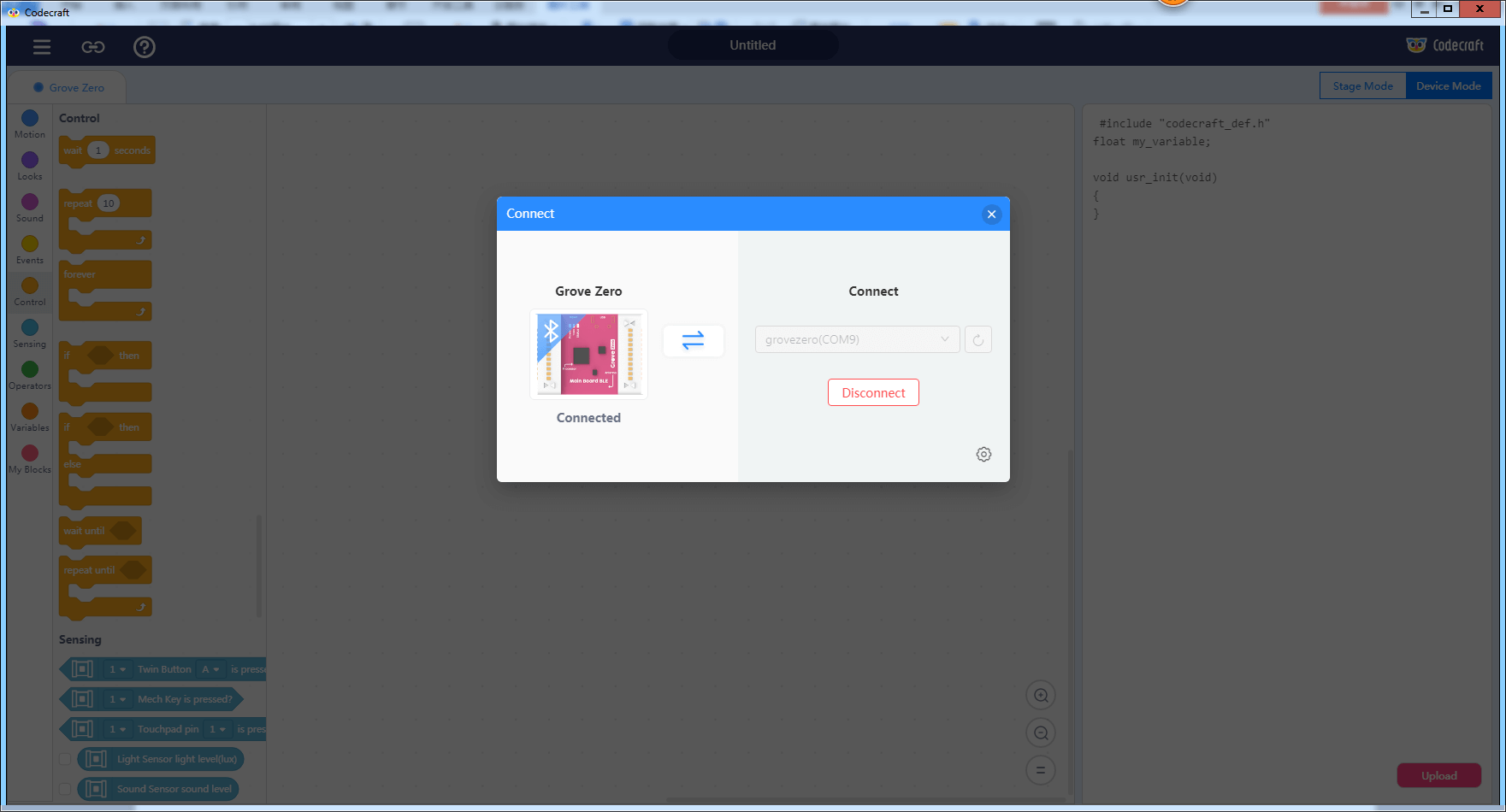1506x812 pixels.
Task: Select the Sensing block category
Action: tap(30, 333)
